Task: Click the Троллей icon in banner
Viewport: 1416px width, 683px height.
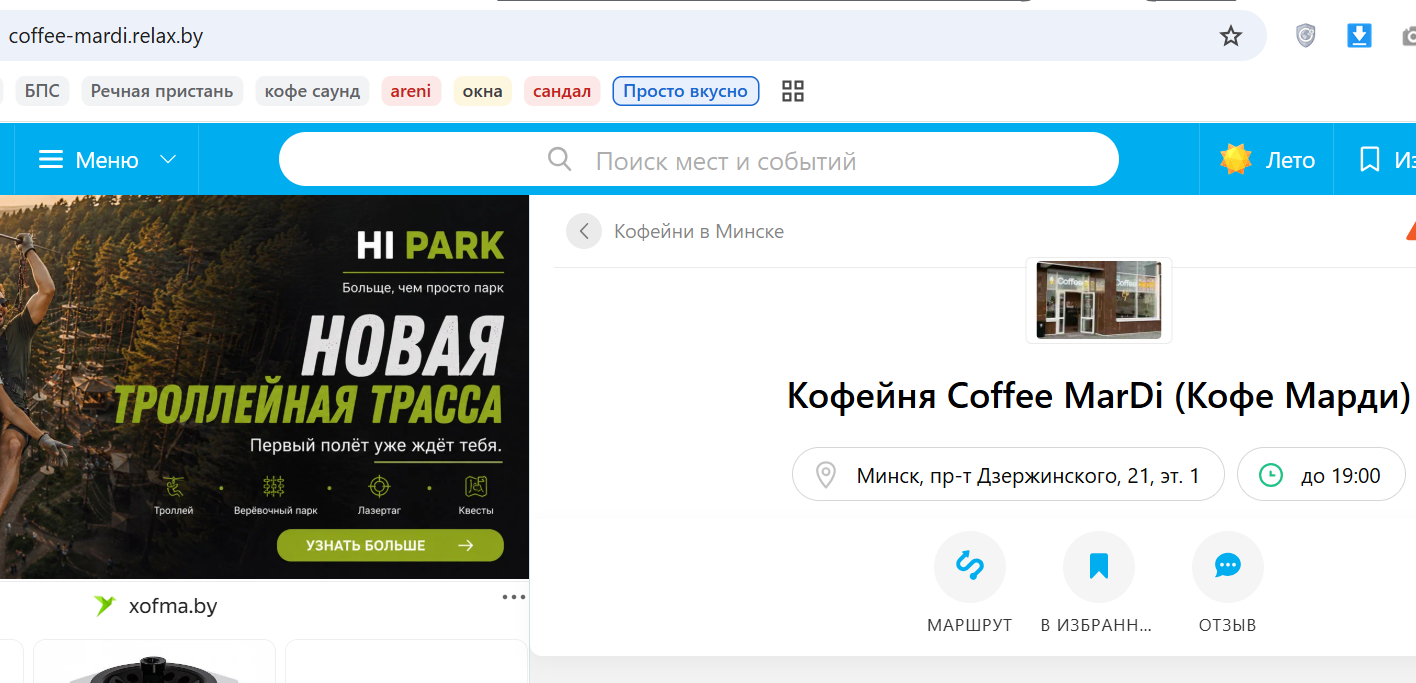Action: (174, 487)
